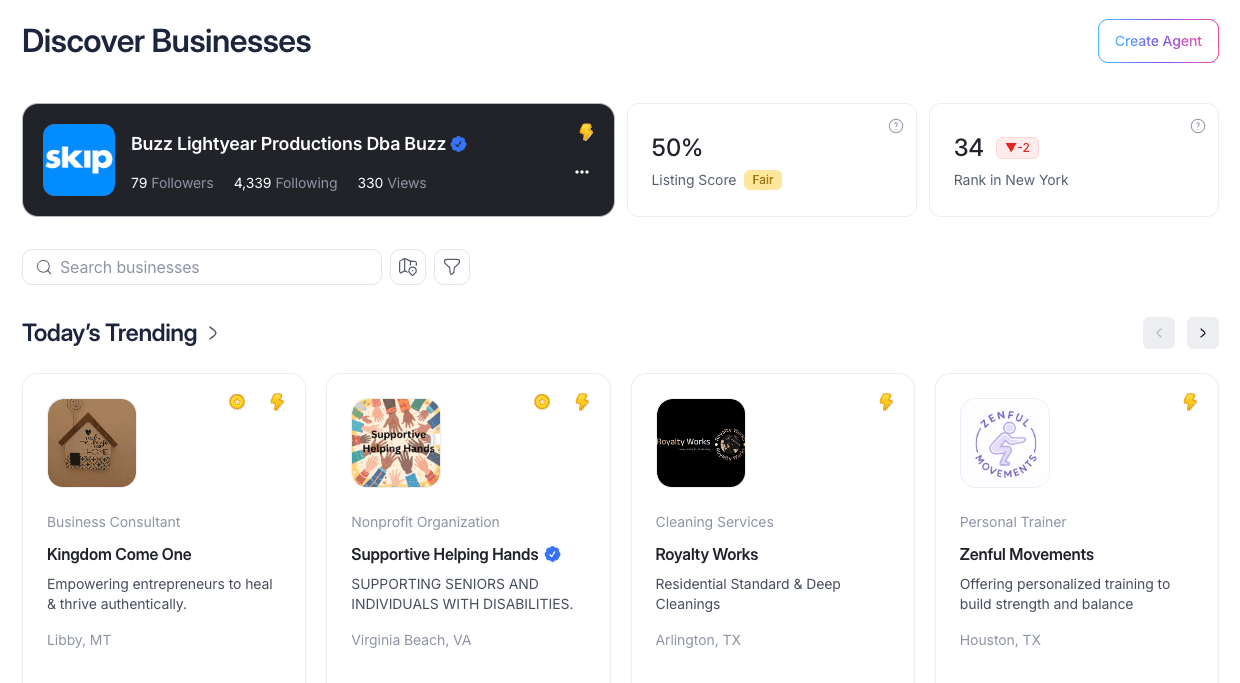Viewport: 1240px width, 683px height.
Task: Open the Kingdom Come One business listing
Action: coord(119,554)
